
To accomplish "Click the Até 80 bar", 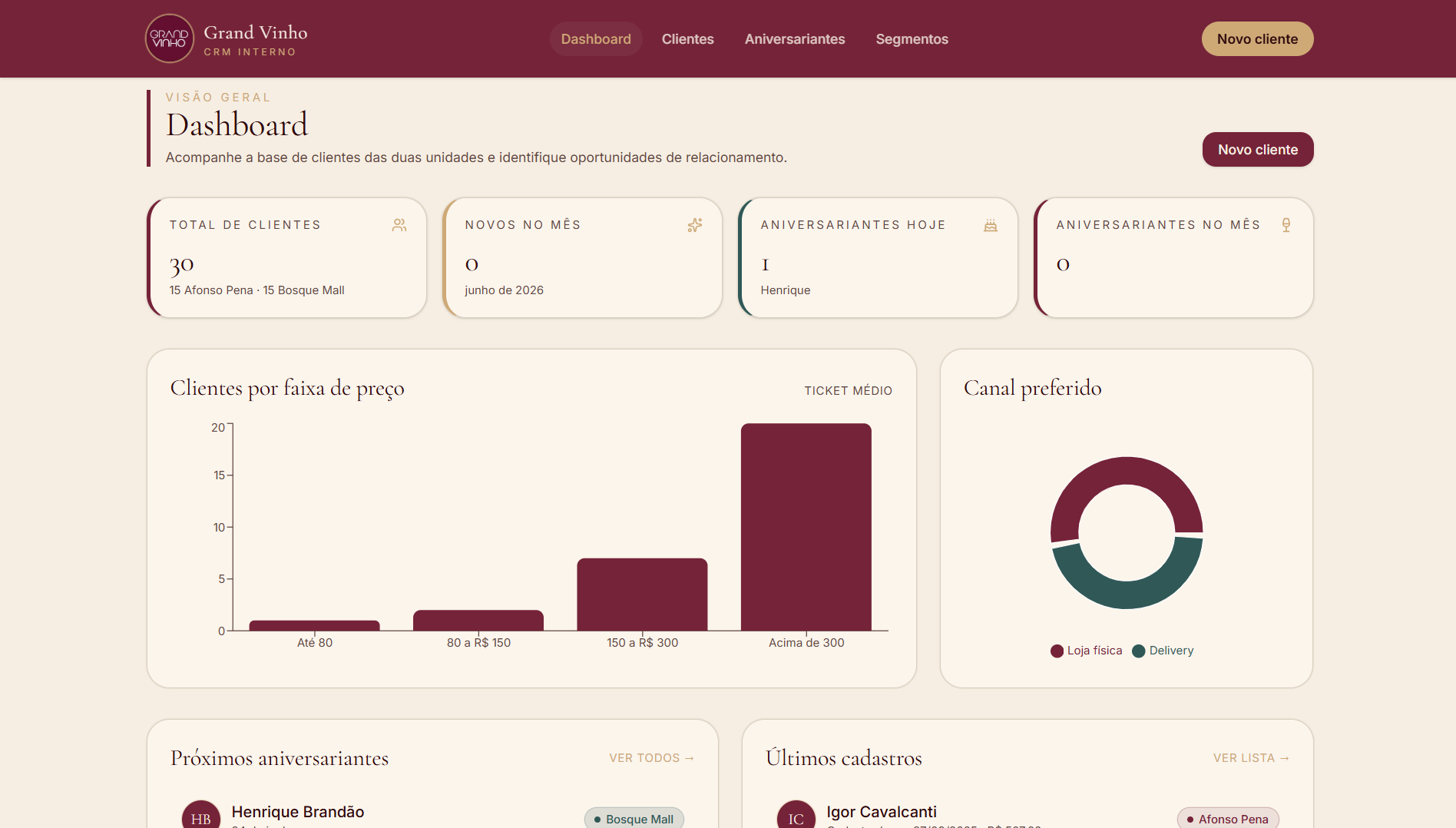I will (x=315, y=625).
